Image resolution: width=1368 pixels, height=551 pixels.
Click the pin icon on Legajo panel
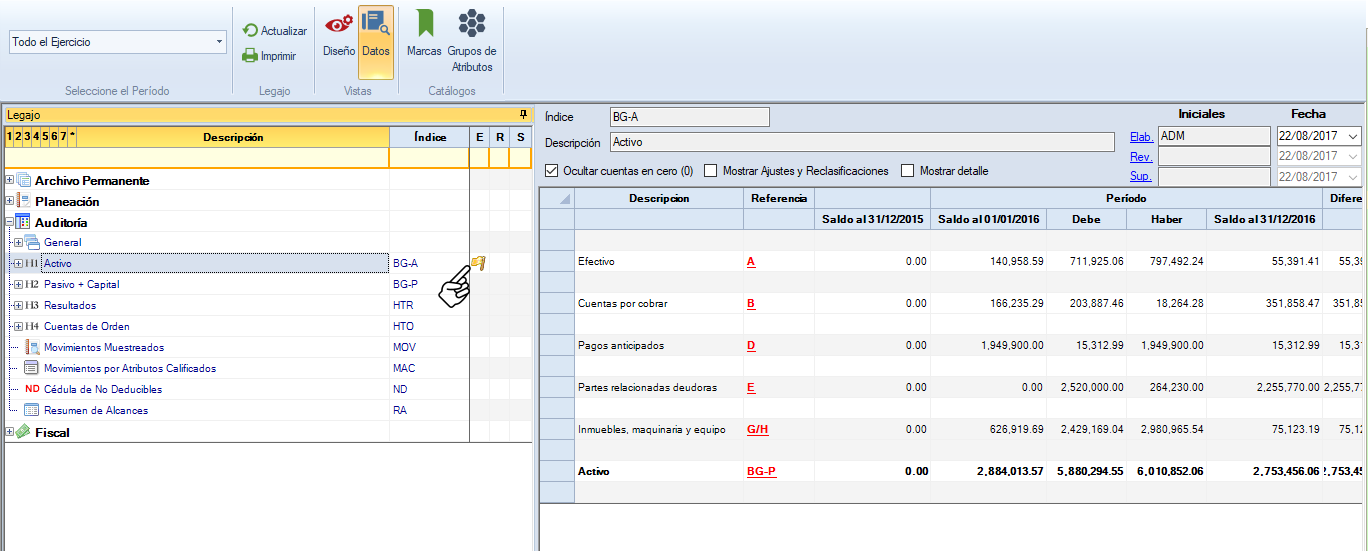point(522,115)
